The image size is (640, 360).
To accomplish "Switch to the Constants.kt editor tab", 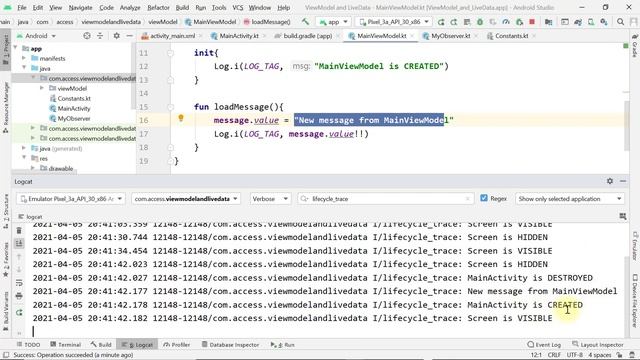I will 511,36.
